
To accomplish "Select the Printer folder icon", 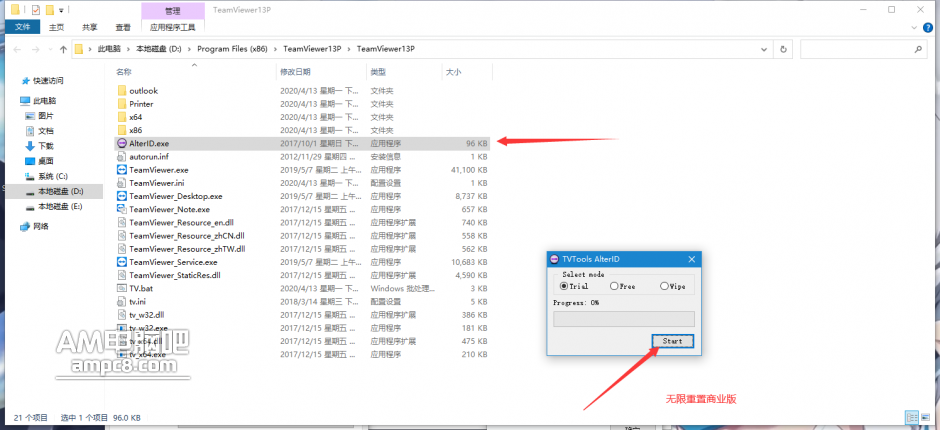I will [122, 104].
